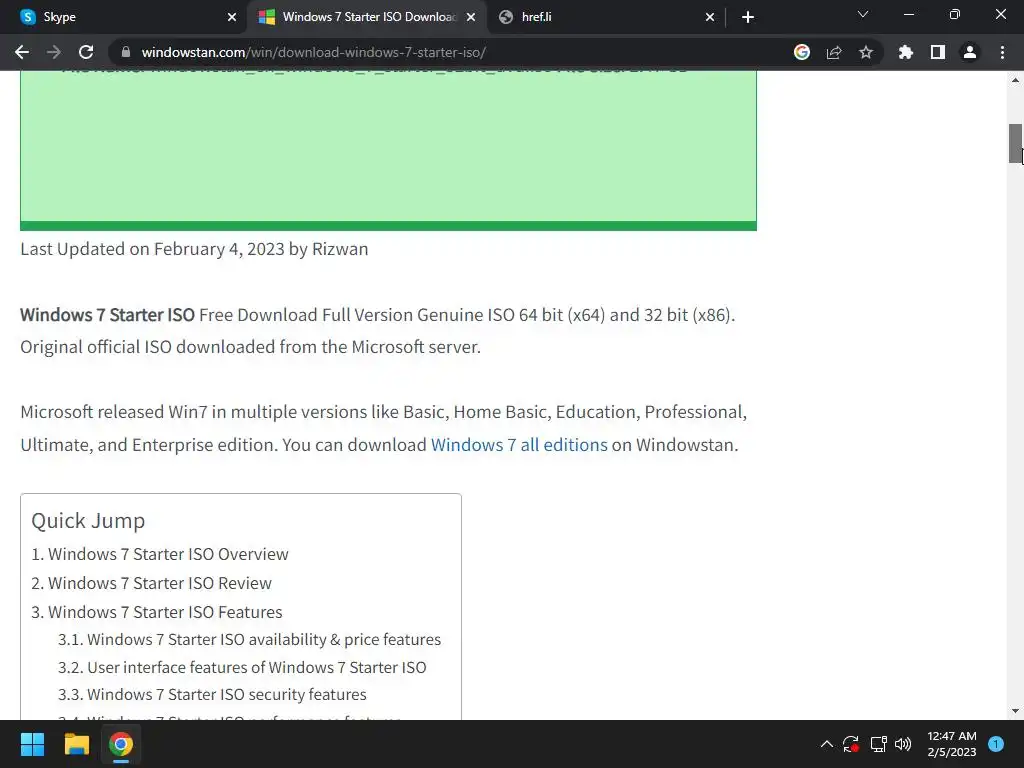This screenshot has height=768, width=1024.
Task: Select the Windows 7 Starter ISO Download tab
Action: click(x=366, y=17)
